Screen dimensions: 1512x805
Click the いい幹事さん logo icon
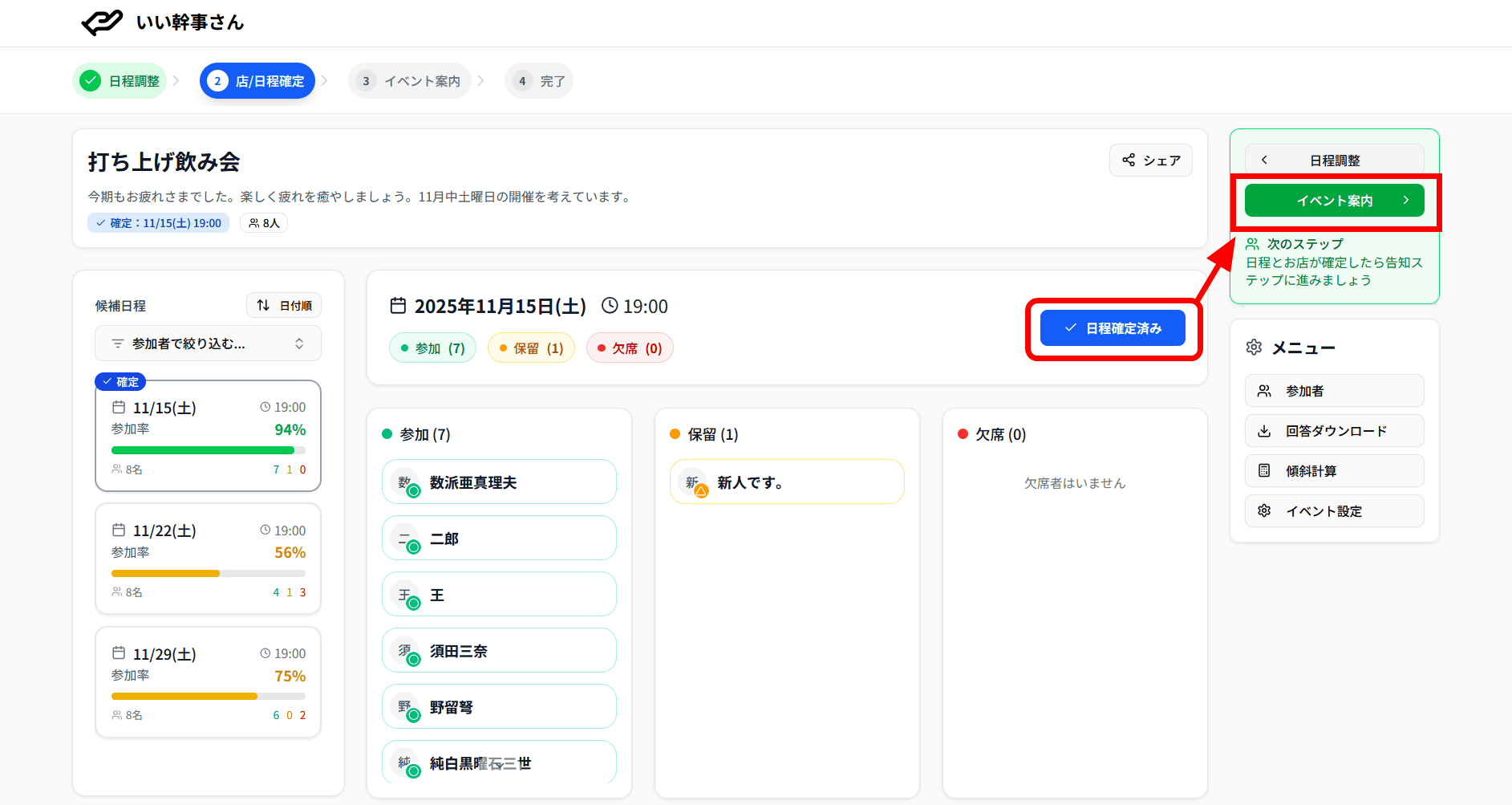(x=102, y=22)
